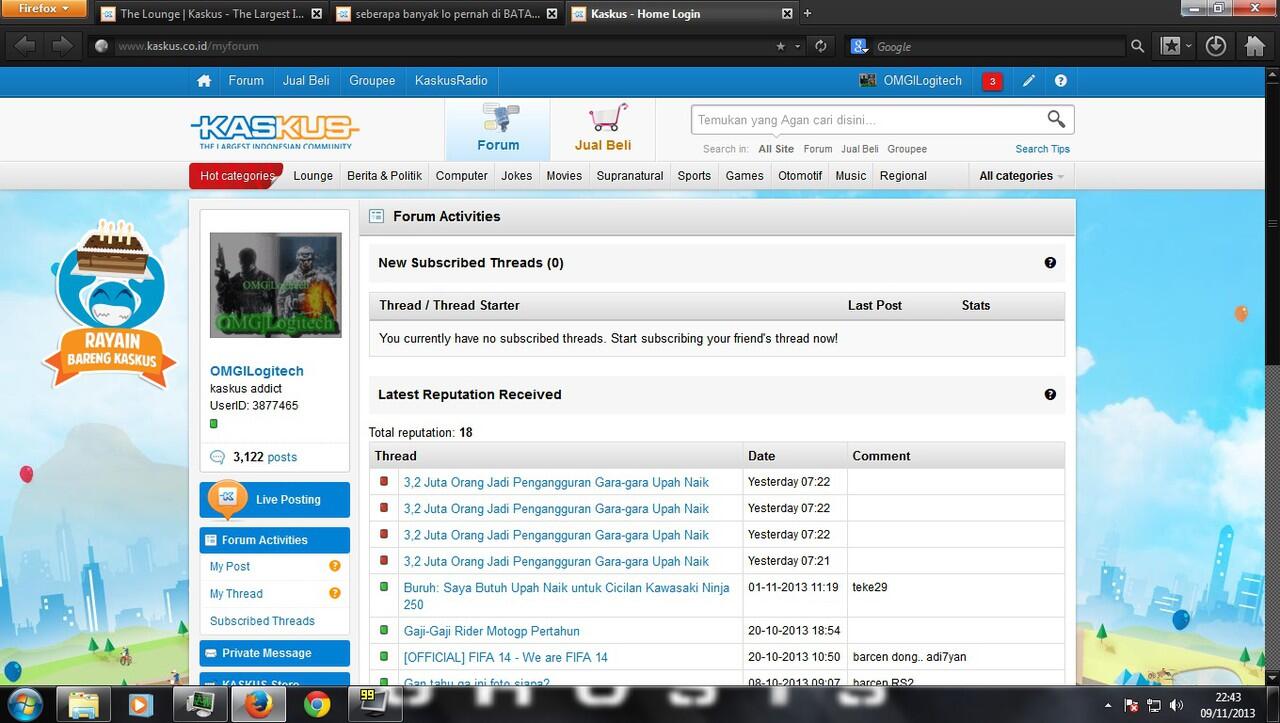Click browser forward arrow button
The width and height of the screenshot is (1280, 723).
click(x=61, y=46)
